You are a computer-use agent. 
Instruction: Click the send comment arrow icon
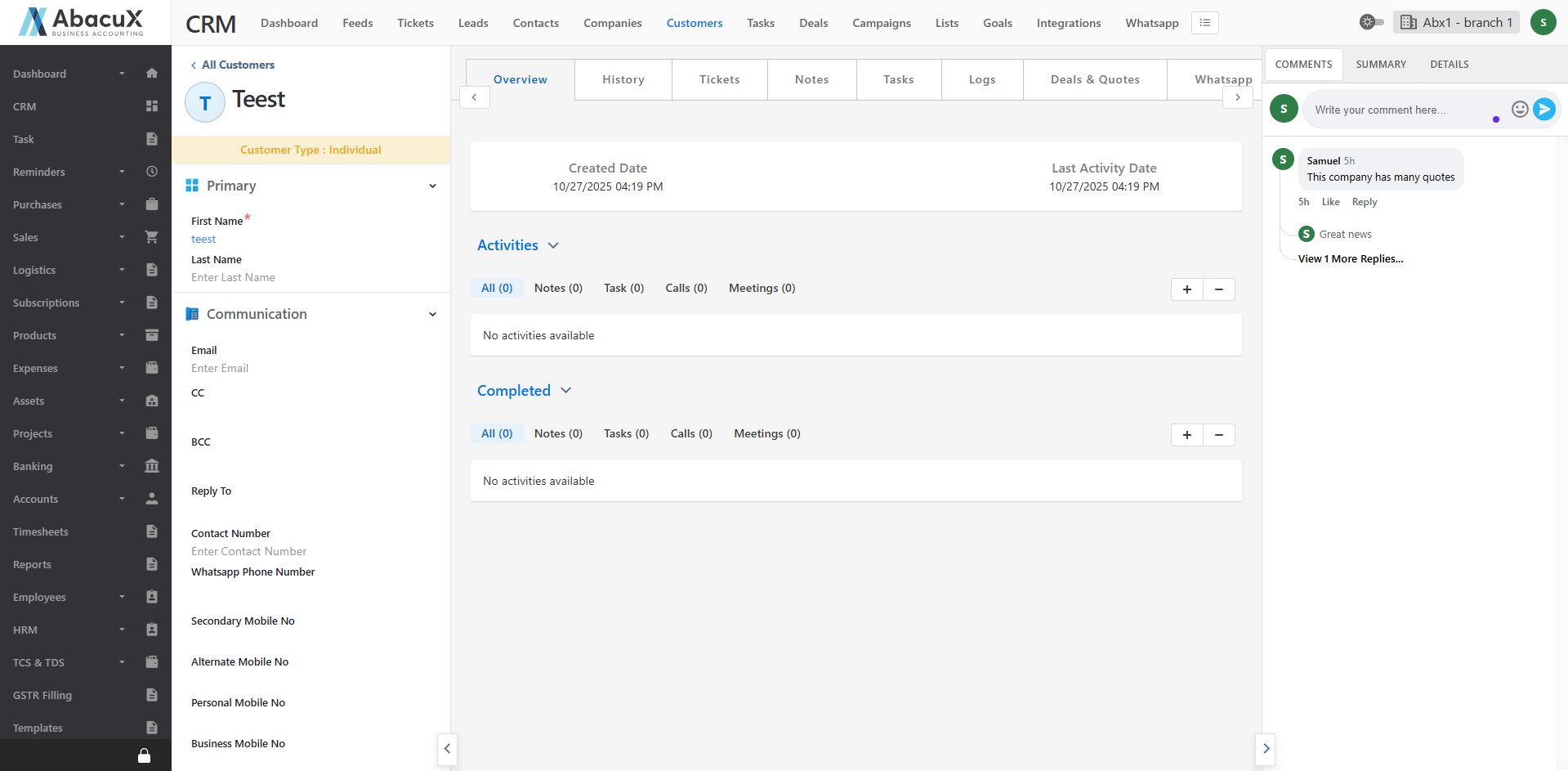(x=1543, y=109)
